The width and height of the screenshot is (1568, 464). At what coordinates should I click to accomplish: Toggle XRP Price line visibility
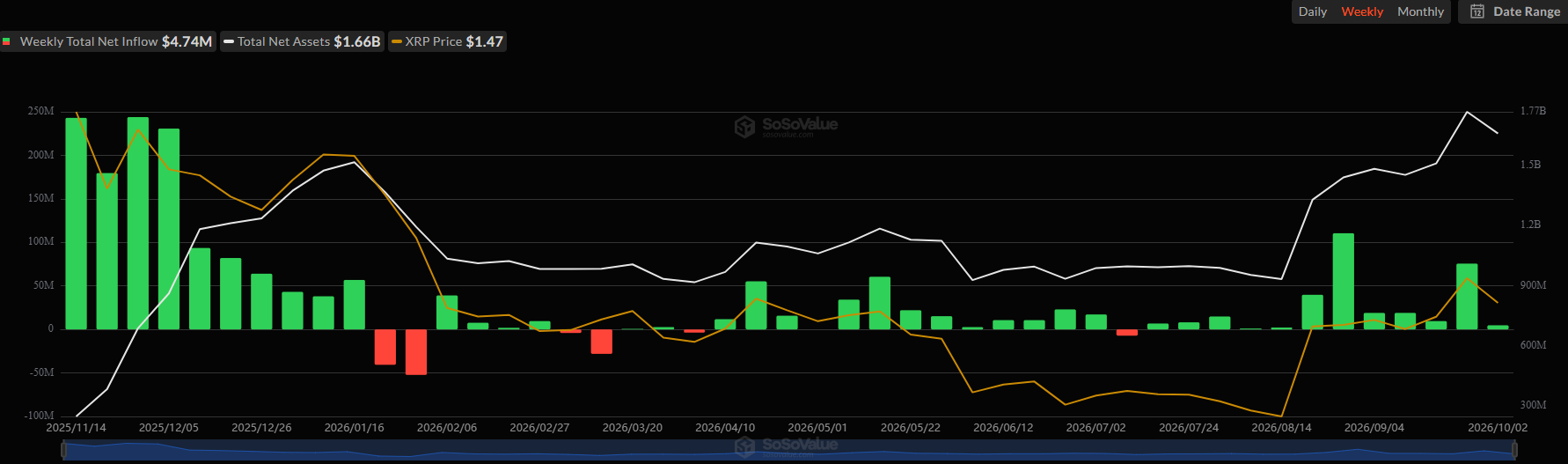pos(447,41)
